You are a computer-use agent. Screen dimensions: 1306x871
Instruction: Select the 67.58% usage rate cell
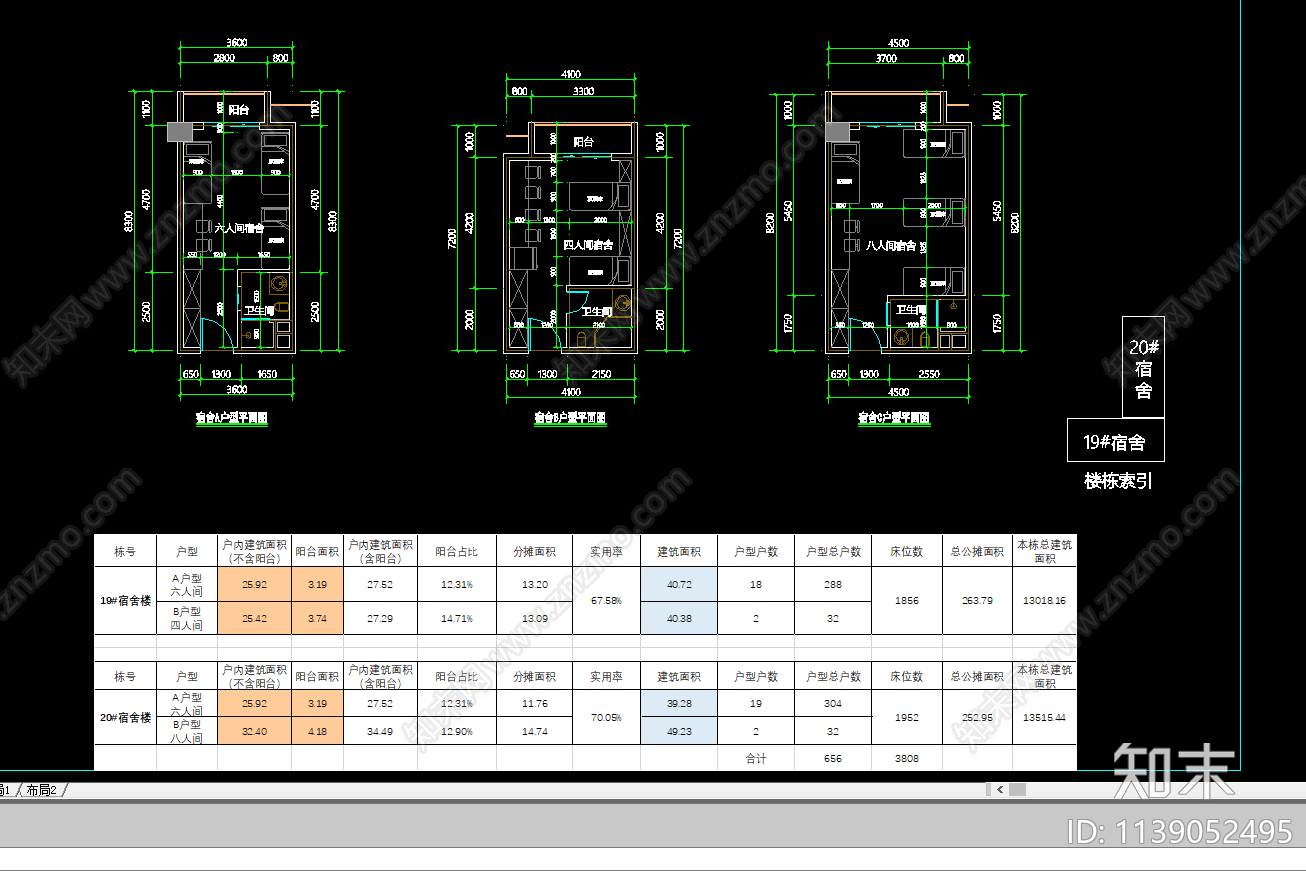pyautogui.click(x=606, y=601)
